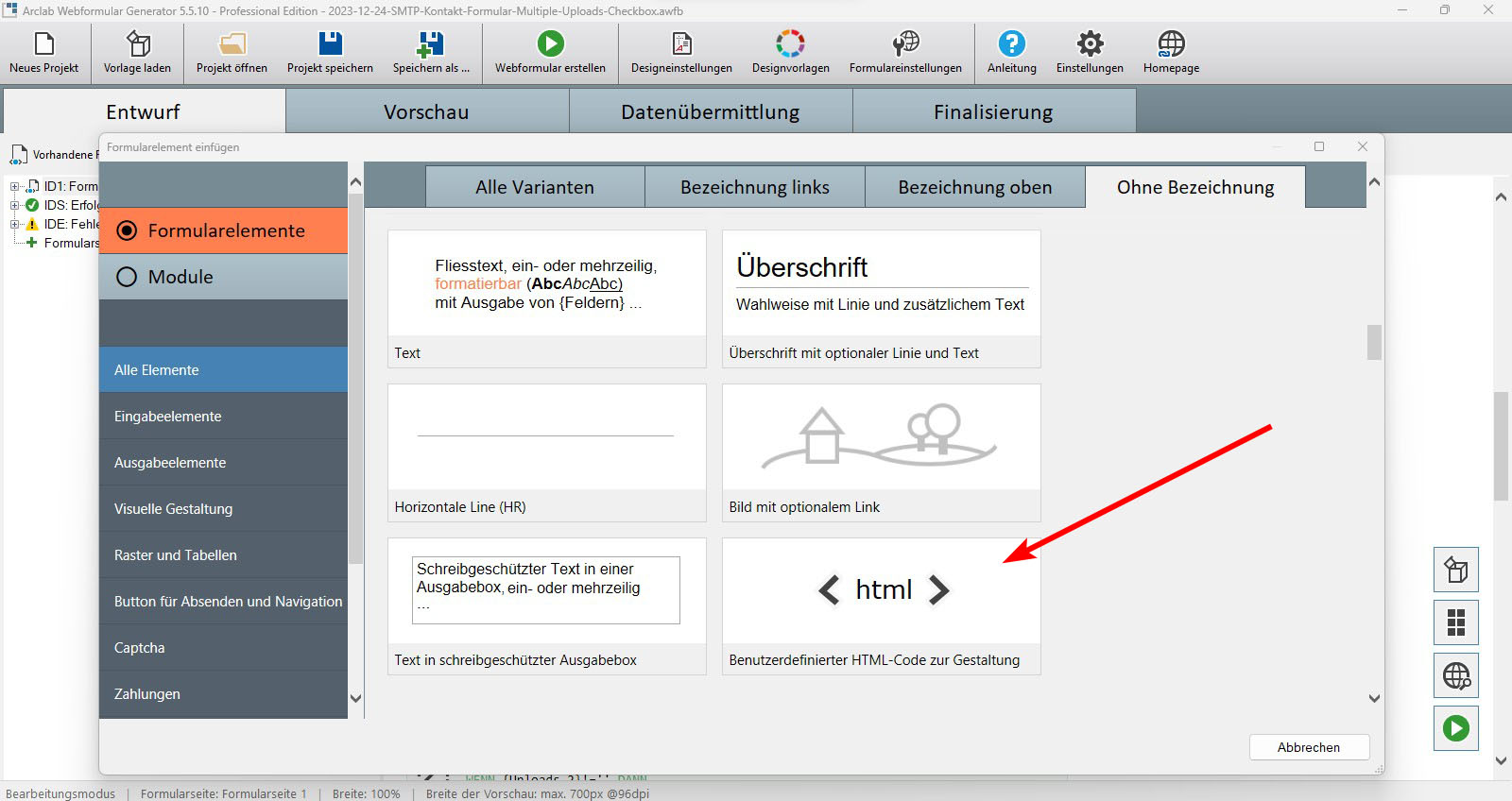Click the element list vertical scrollbar thumb
Image resolution: width=1512 pixels, height=801 pixels.
(x=1374, y=342)
